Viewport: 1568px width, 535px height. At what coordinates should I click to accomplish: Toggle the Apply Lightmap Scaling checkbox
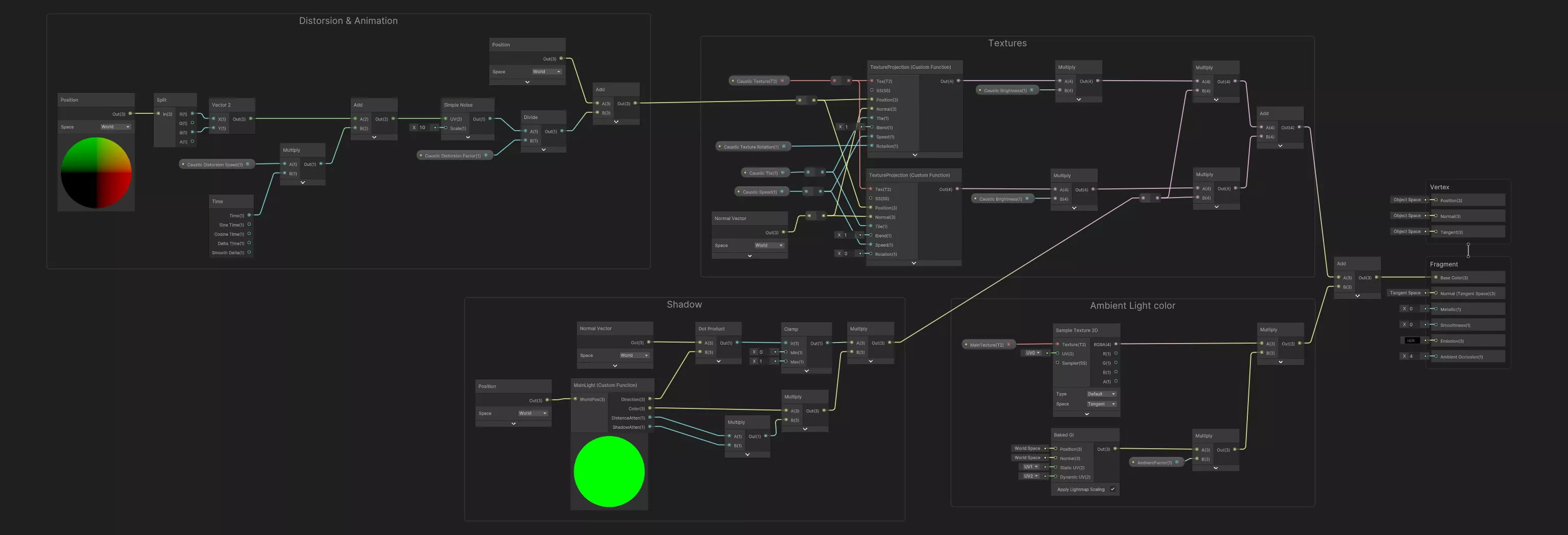point(1112,489)
